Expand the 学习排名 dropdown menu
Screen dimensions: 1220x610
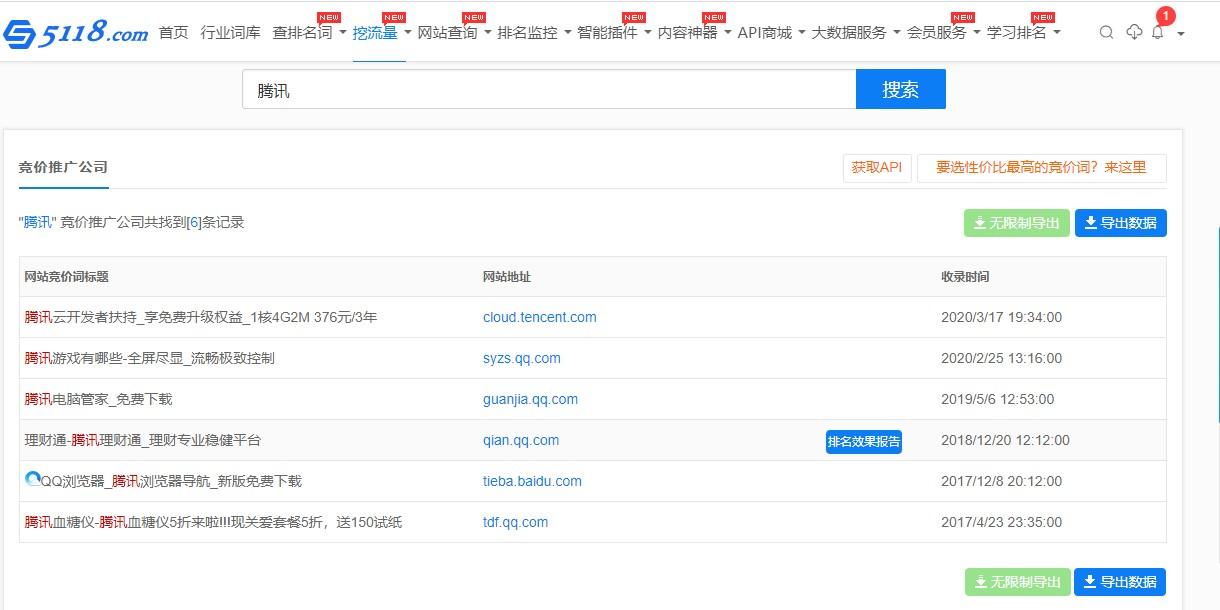(1024, 32)
